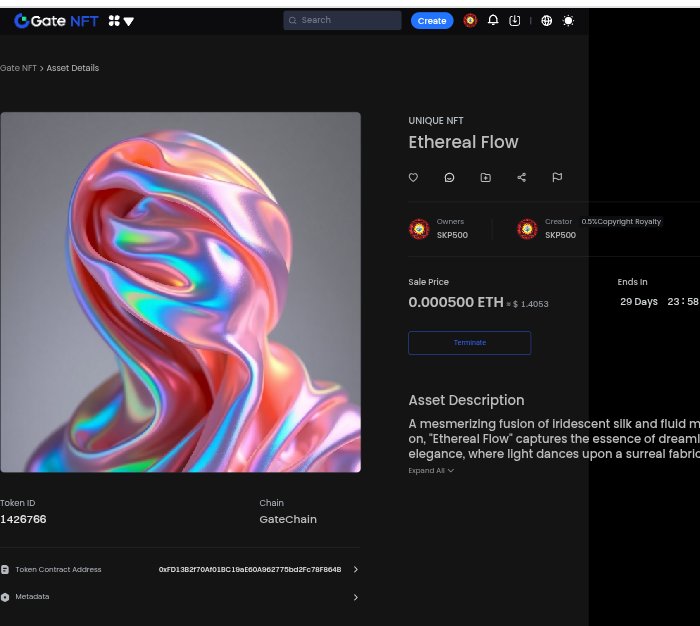This screenshot has height=626, width=700.
Task: Expand All asset description
Action: pyautogui.click(x=431, y=471)
